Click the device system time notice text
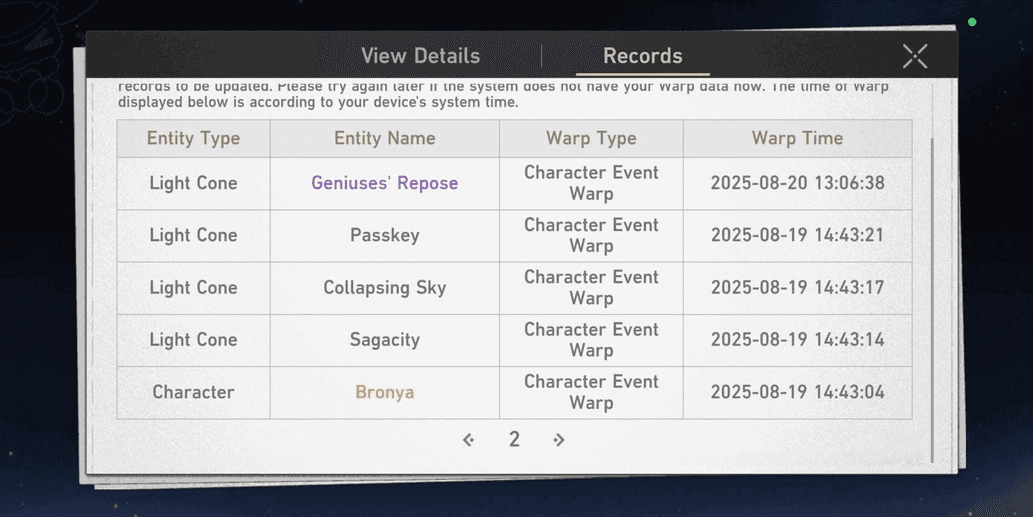Screen dimensions: 1033x517 click(x=503, y=95)
